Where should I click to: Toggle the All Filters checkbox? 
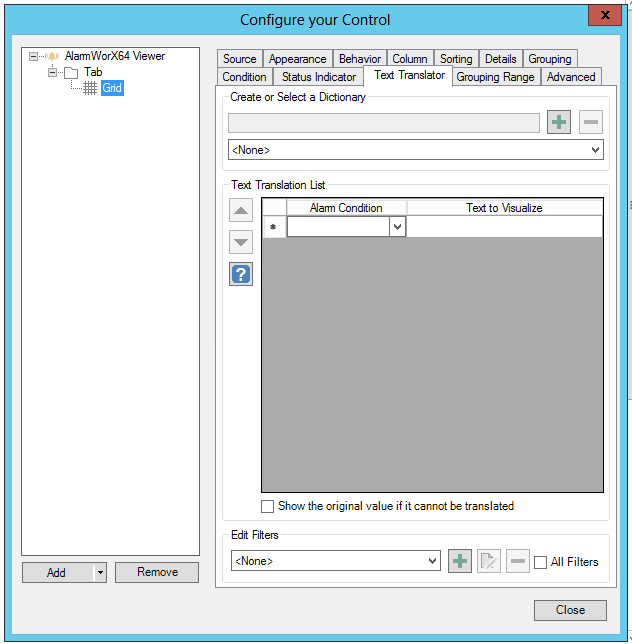pyautogui.click(x=541, y=562)
